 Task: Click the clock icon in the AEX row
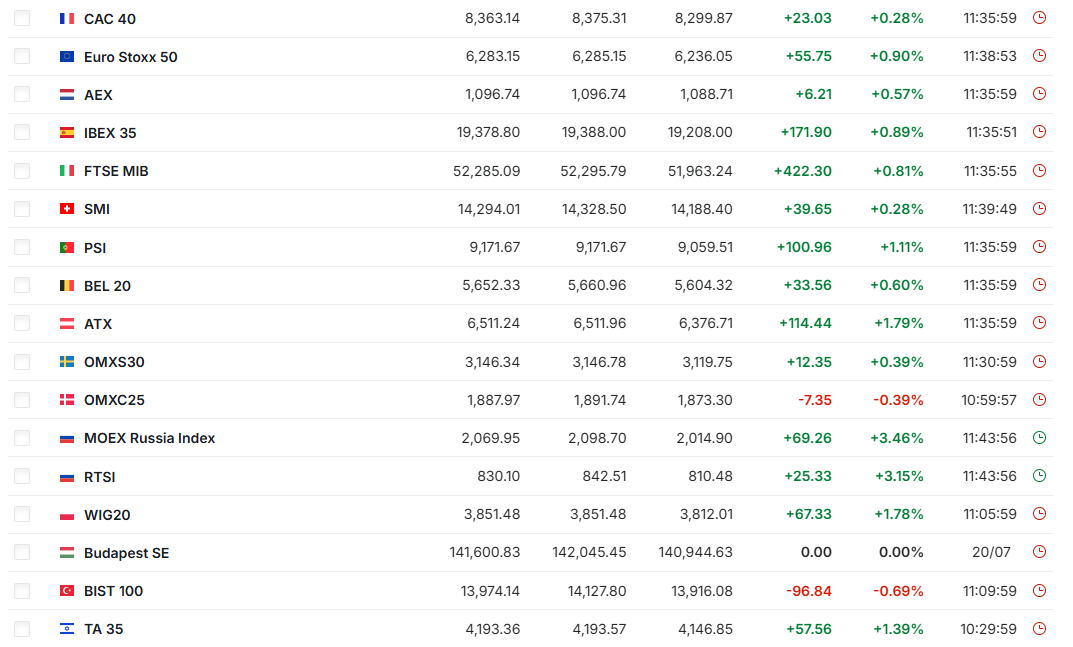point(1039,94)
